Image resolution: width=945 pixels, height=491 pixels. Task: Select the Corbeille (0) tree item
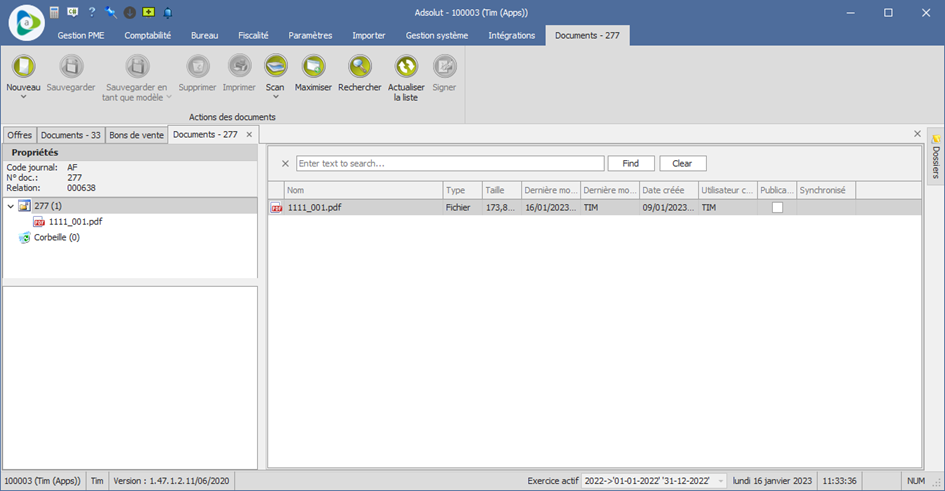[57, 237]
